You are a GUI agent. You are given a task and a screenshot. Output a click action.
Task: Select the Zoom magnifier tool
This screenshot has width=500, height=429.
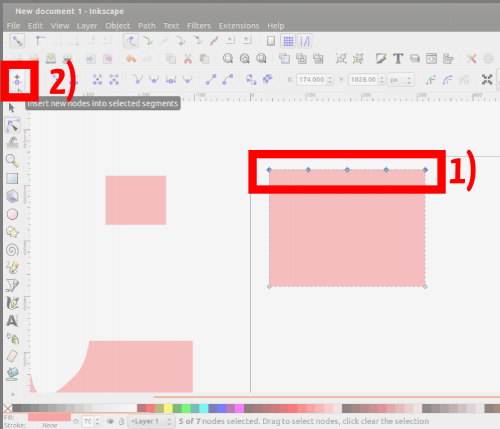tap(12, 161)
